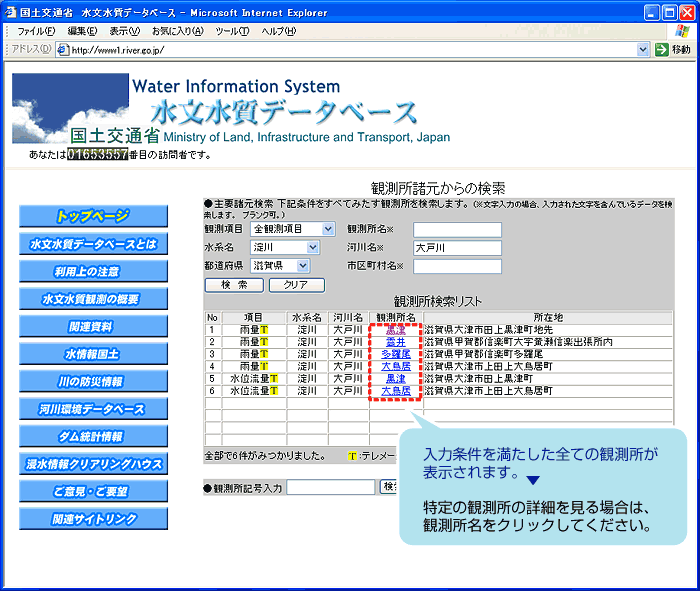The width and height of the screenshot is (700, 591).
Task: Expand the address bar URL history dropdown
Action: pyautogui.click(x=643, y=49)
